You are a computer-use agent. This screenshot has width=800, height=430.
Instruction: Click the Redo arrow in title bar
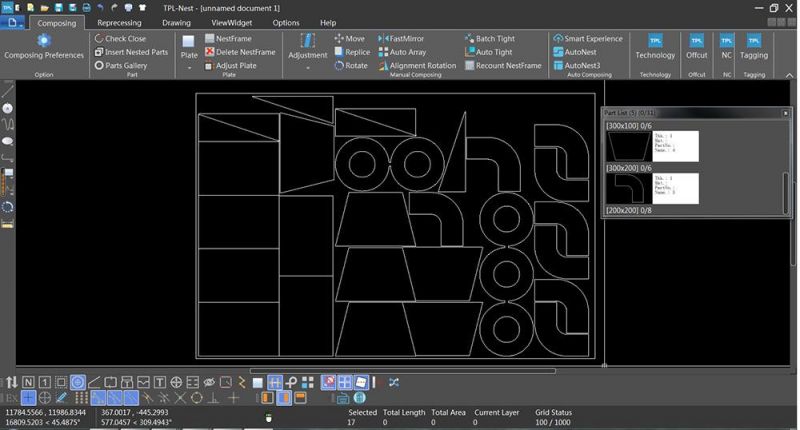pyautogui.click(x=114, y=8)
